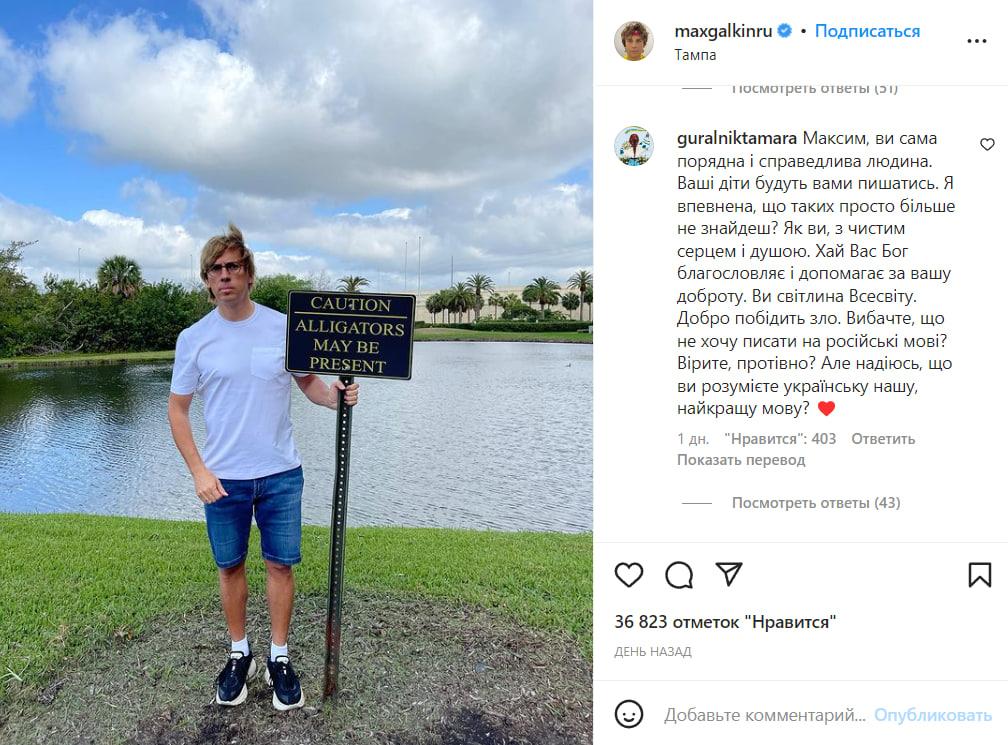1008x745 pixels.
Task: Open maxgalkinru profile avatar
Action: point(634,40)
